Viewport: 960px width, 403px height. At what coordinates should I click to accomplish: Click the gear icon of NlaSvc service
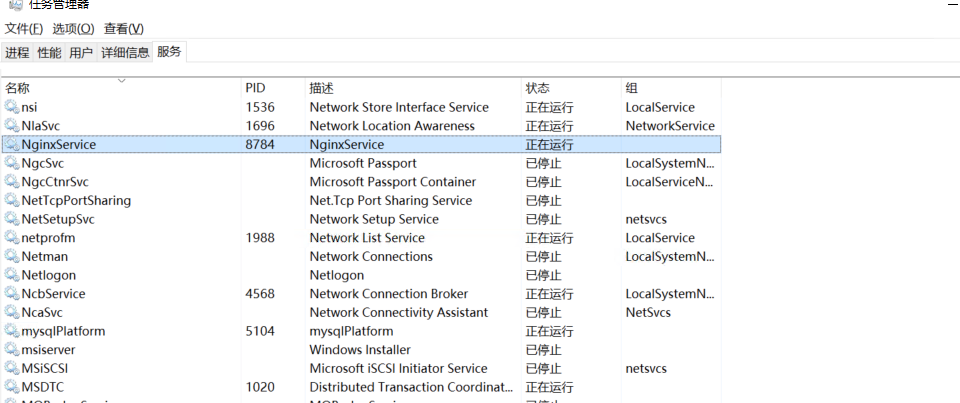click(12, 126)
